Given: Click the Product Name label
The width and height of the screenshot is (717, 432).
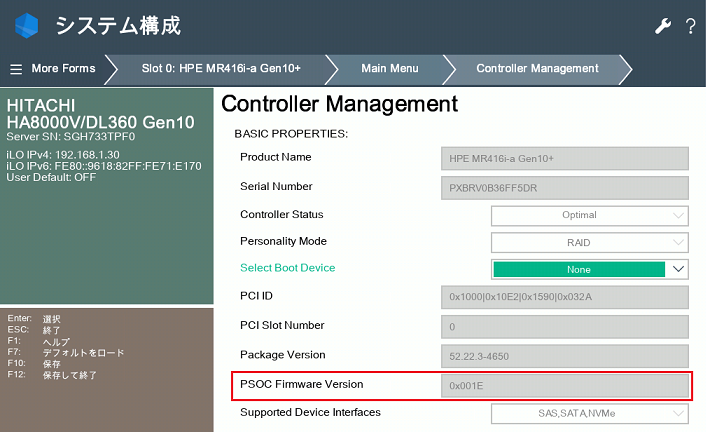Looking at the screenshot, I should pyautogui.click(x=276, y=157).
